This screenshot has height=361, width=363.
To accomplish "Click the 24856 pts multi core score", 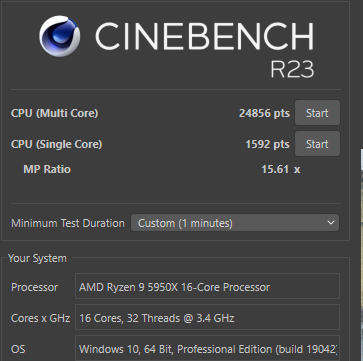I will coord(264,113).
